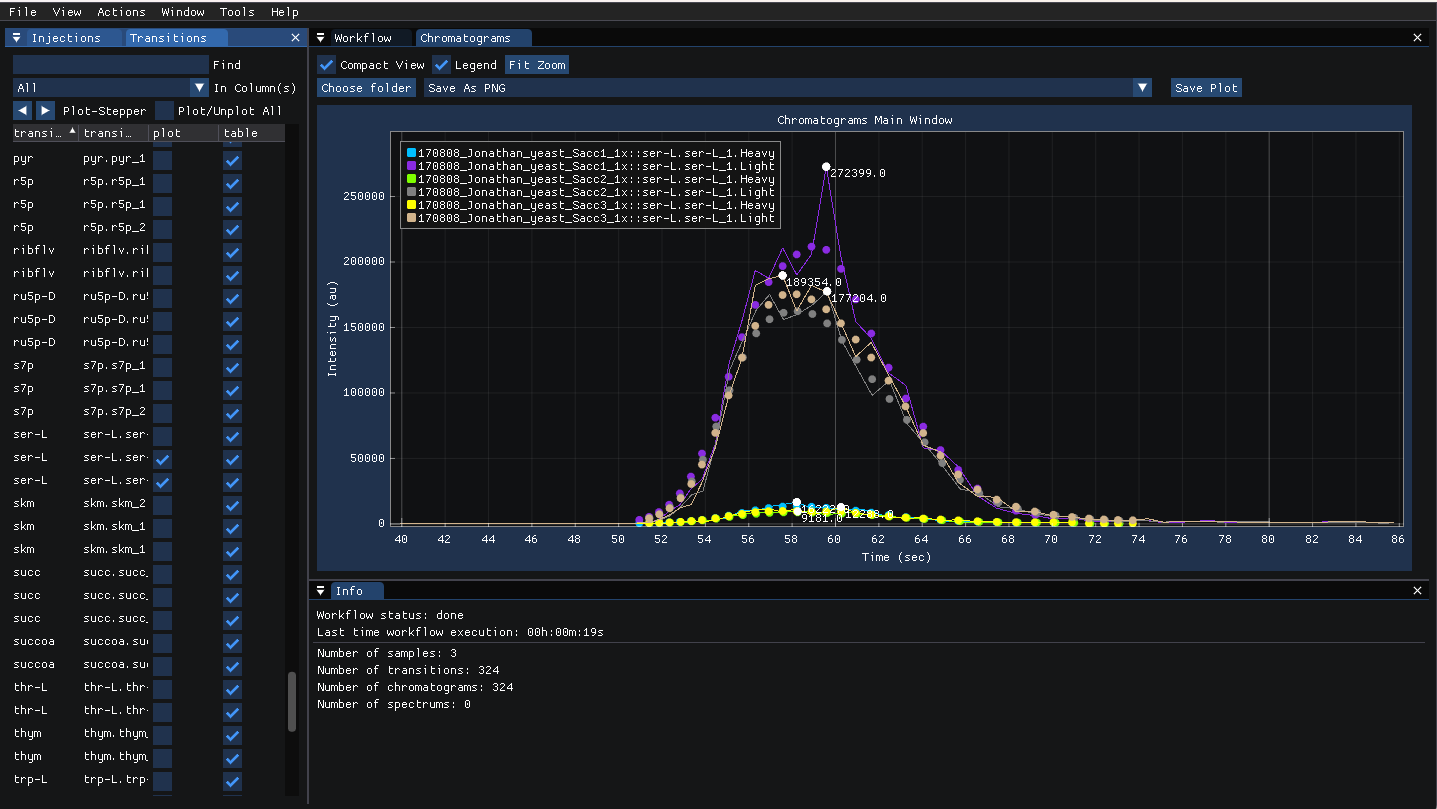The height and width of the screenshot is (809, 1437).
Task: Close the Info panel with X
Action: click(x=1417, y=591)
